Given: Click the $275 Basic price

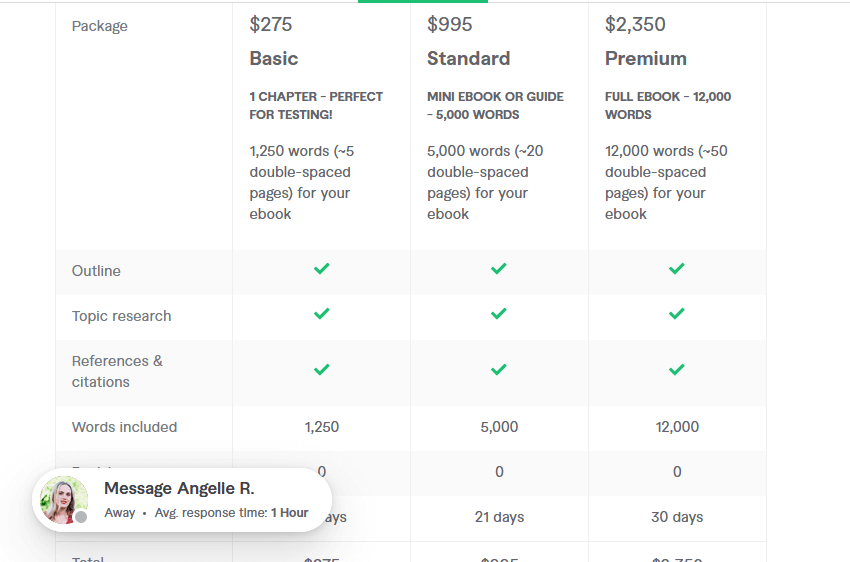Looking at the screenshot, I should (271, 24).
